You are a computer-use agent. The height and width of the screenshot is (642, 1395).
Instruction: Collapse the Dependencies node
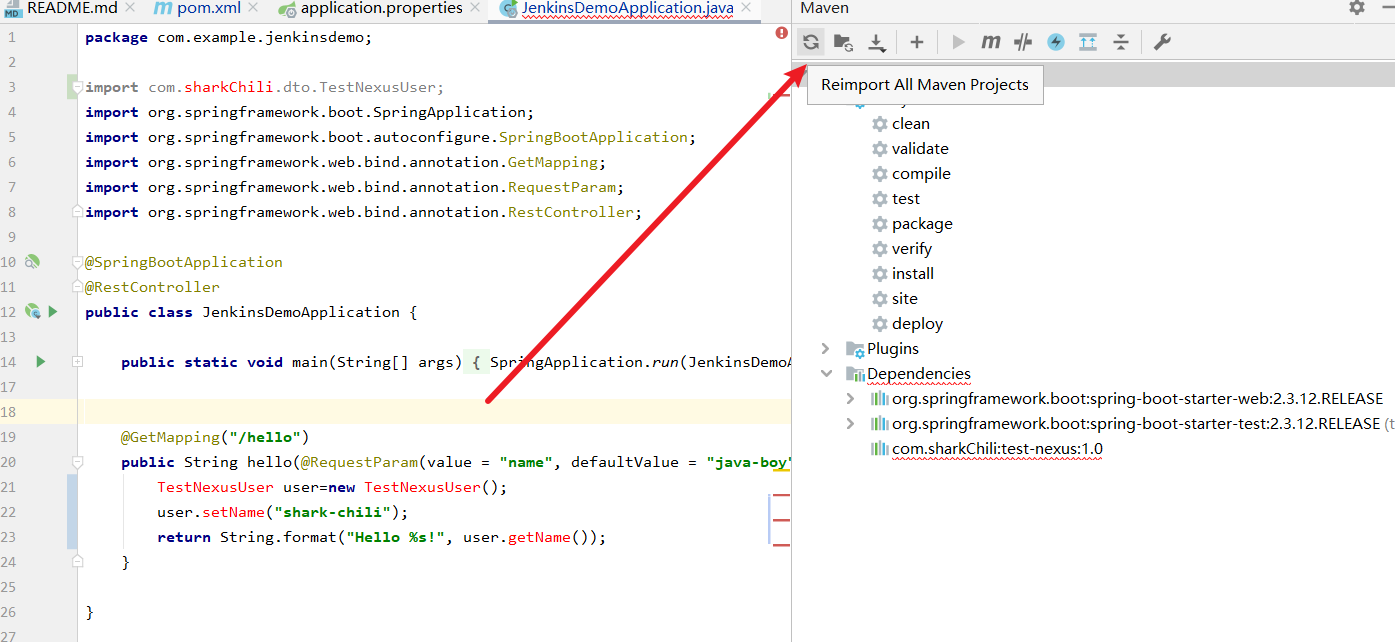(x=825, y=373)
